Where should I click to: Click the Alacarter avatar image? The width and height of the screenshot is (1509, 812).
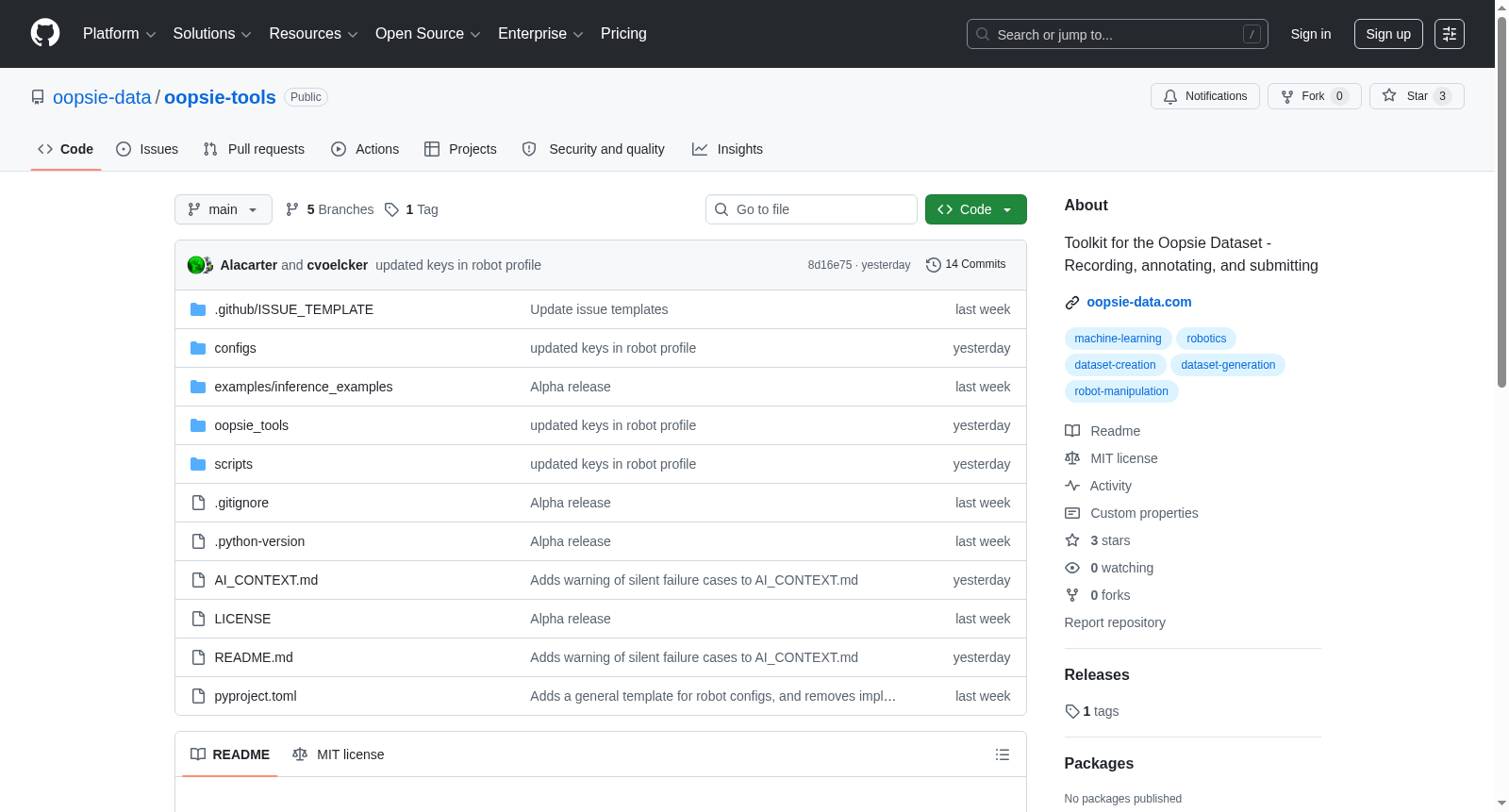click(195, 265)
